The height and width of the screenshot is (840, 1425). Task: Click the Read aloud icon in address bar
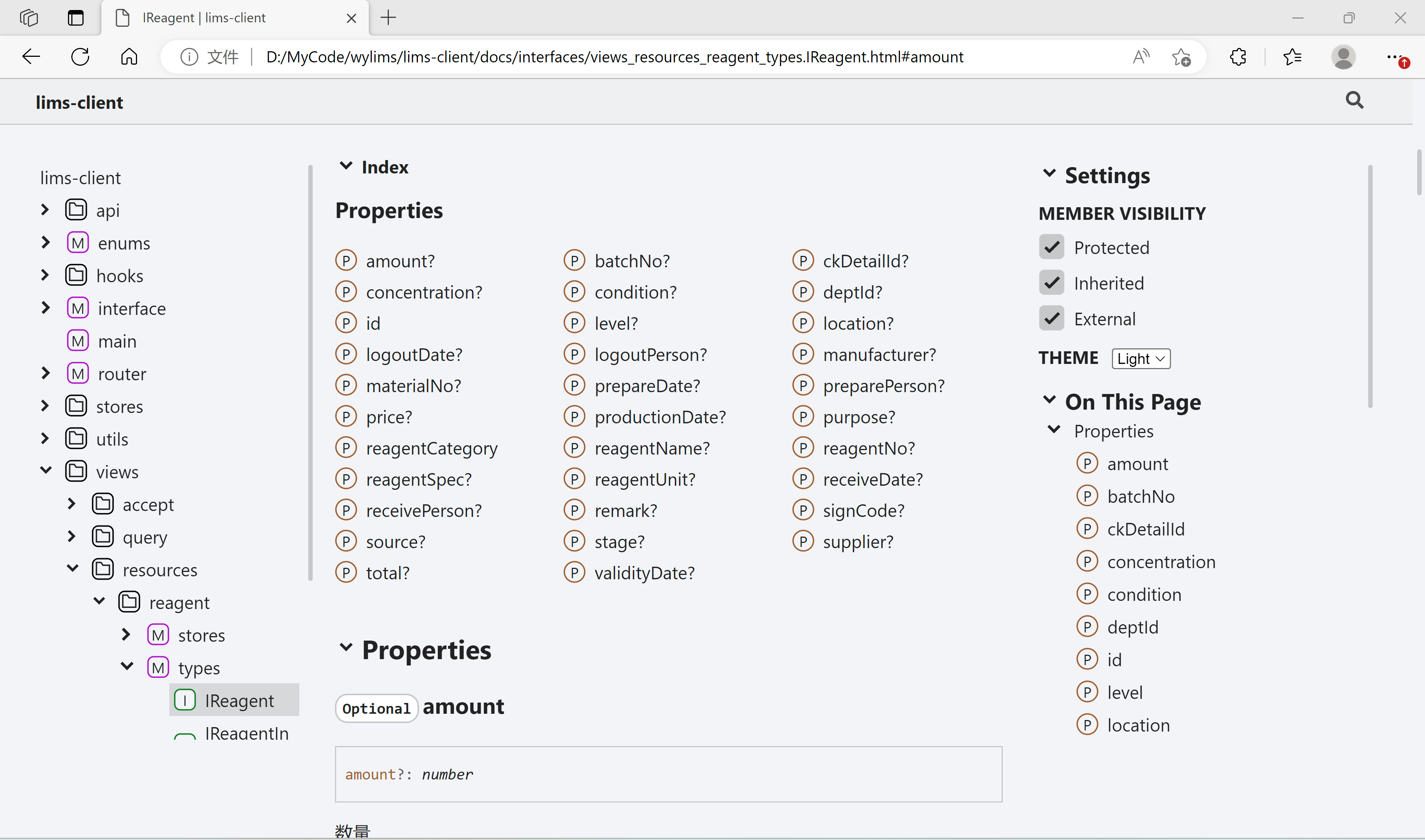pyautogui.click(x=1140, y=56)
